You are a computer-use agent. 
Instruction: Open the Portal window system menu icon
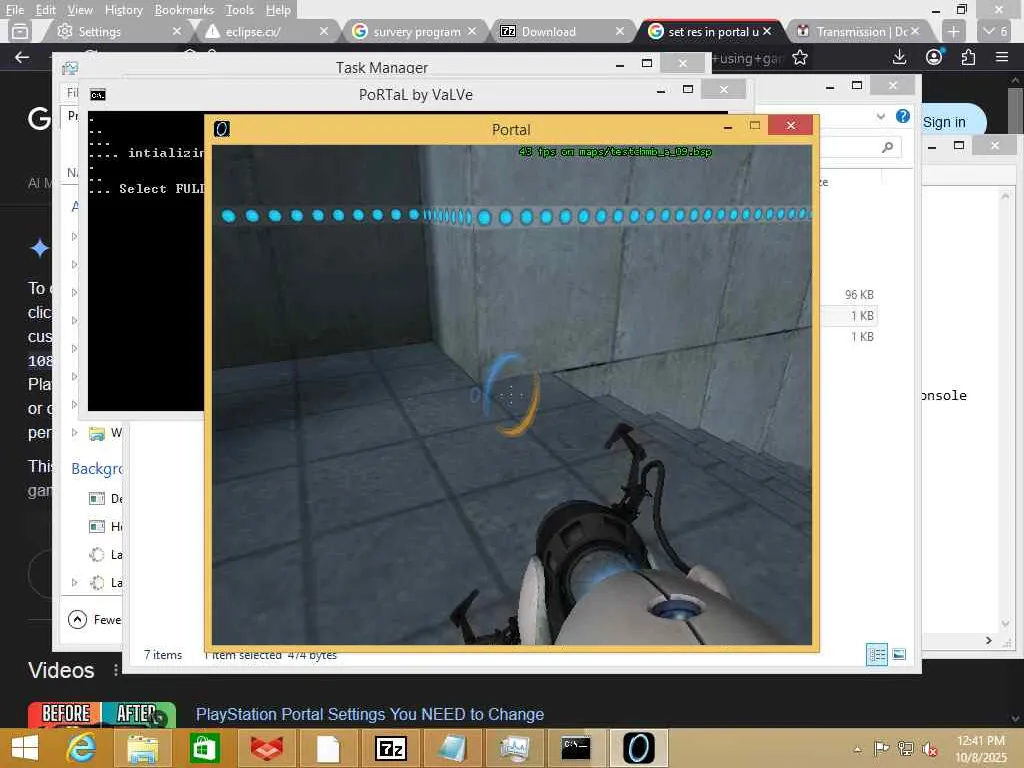222,129
